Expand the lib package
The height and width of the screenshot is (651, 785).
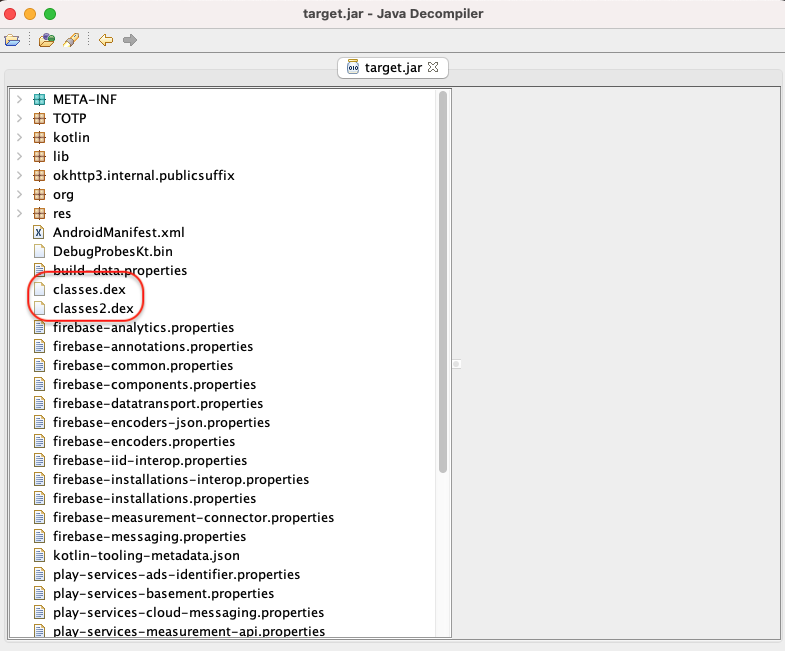click(20, 156)
